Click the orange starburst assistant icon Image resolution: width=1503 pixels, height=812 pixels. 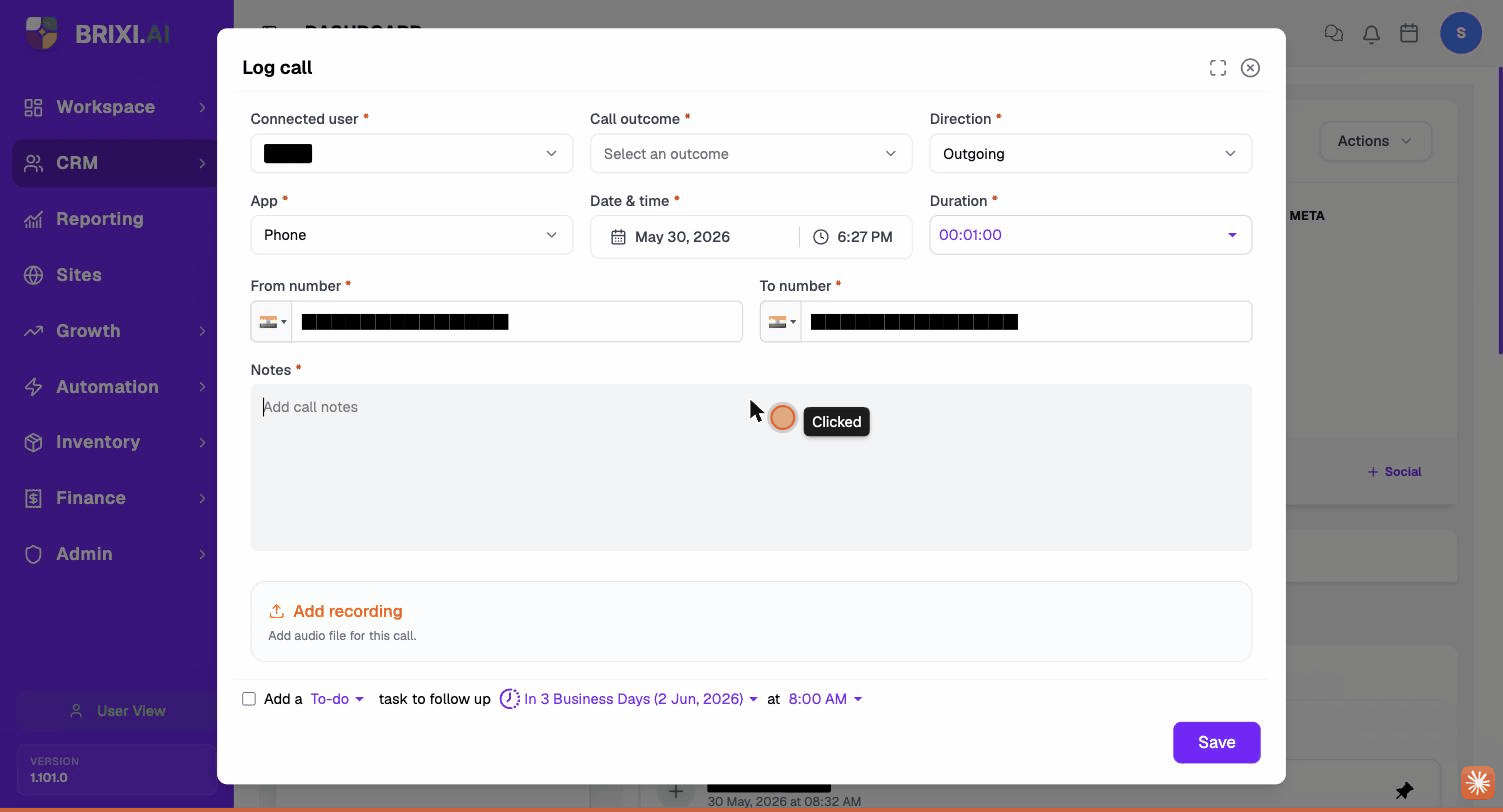1478,783
